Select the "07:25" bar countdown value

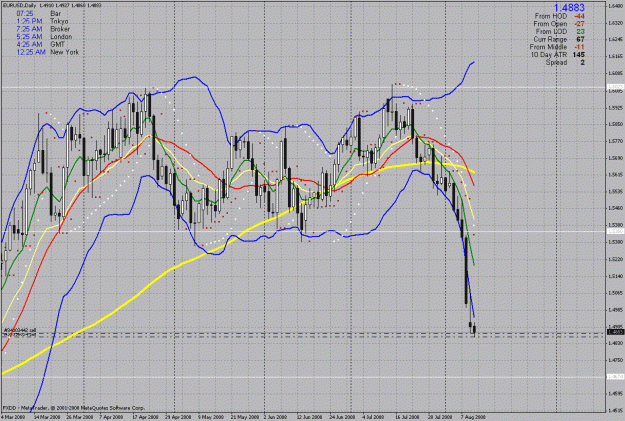pyautogui.click(x=25, y=14)
